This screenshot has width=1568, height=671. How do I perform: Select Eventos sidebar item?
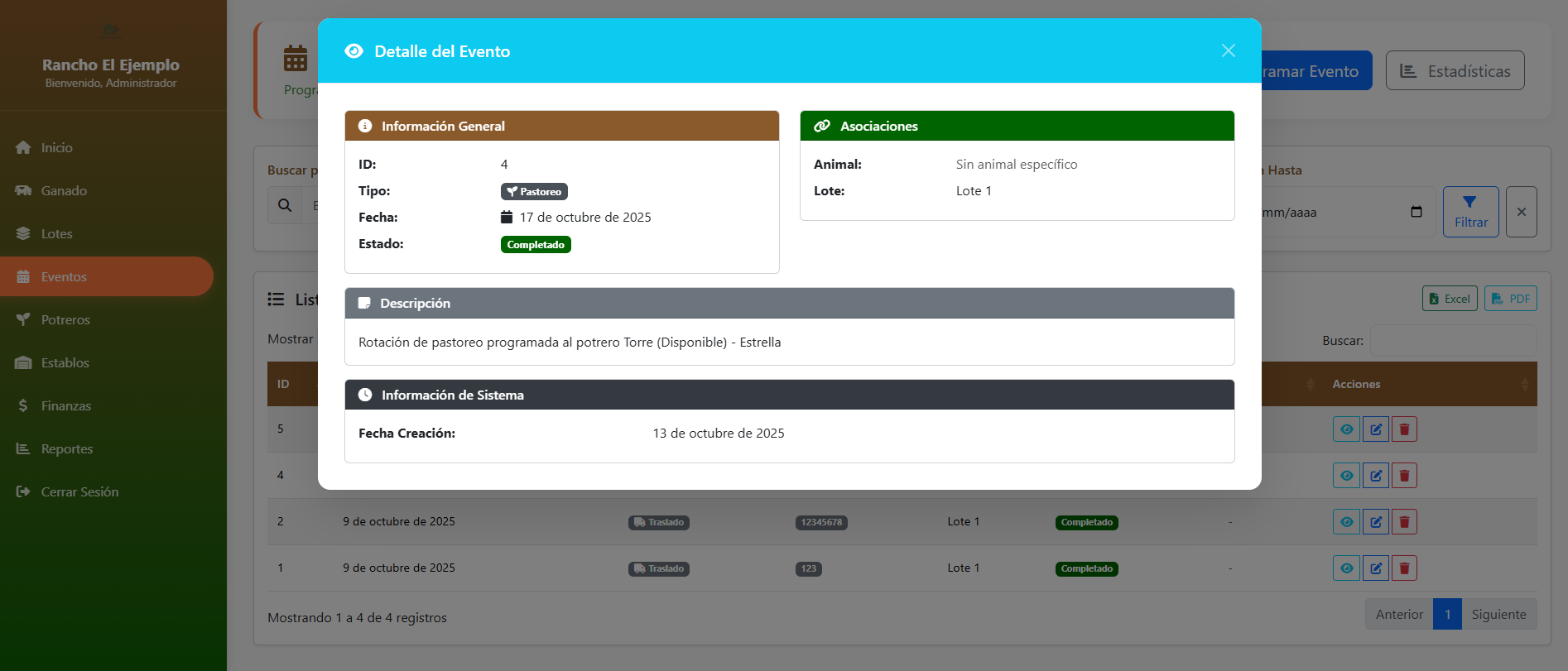107,276
